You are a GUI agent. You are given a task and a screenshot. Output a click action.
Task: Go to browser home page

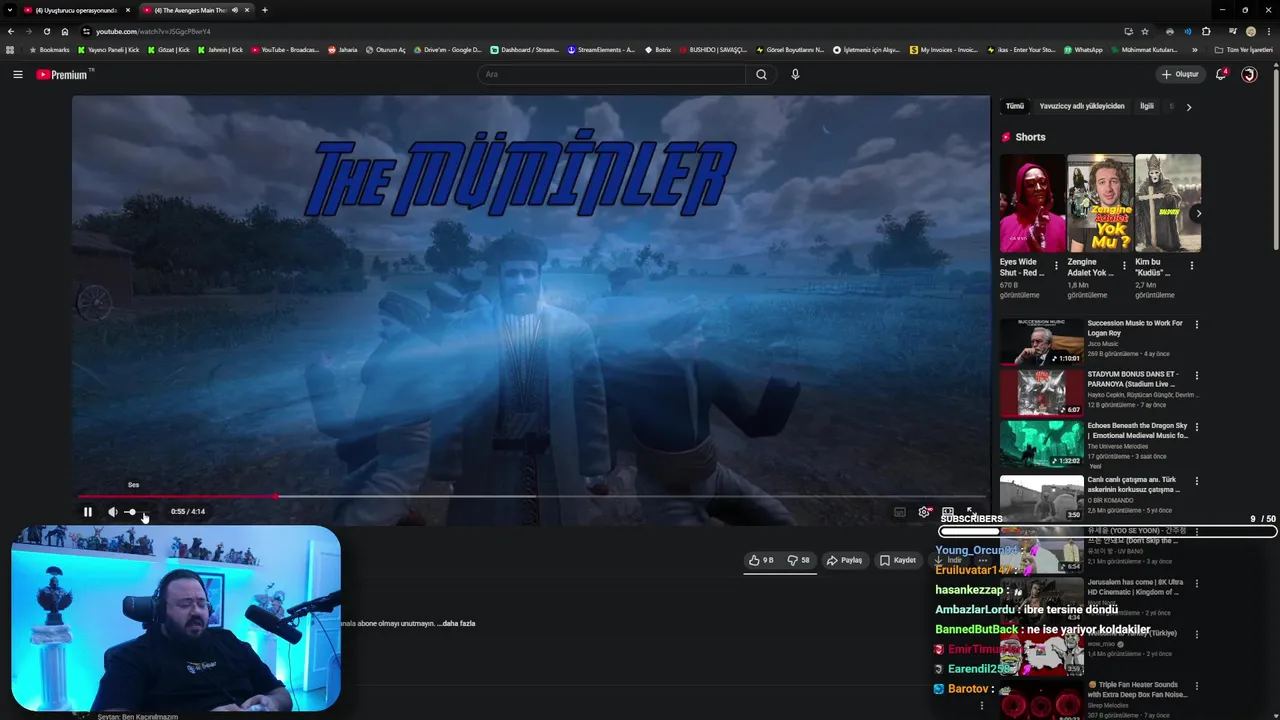[x=64, y=31]
